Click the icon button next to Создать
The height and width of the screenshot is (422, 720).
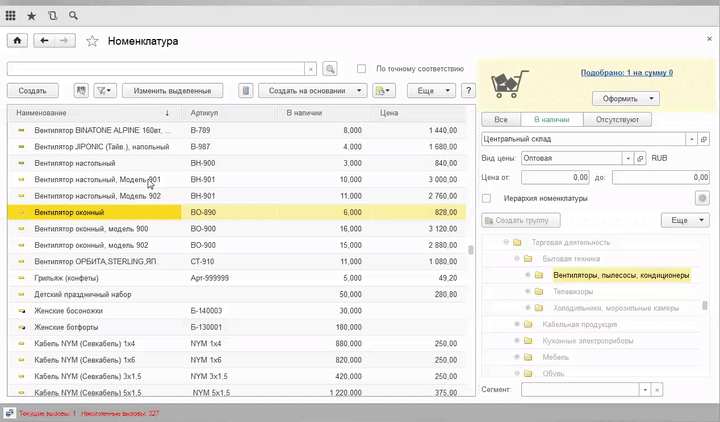(81, 90)
